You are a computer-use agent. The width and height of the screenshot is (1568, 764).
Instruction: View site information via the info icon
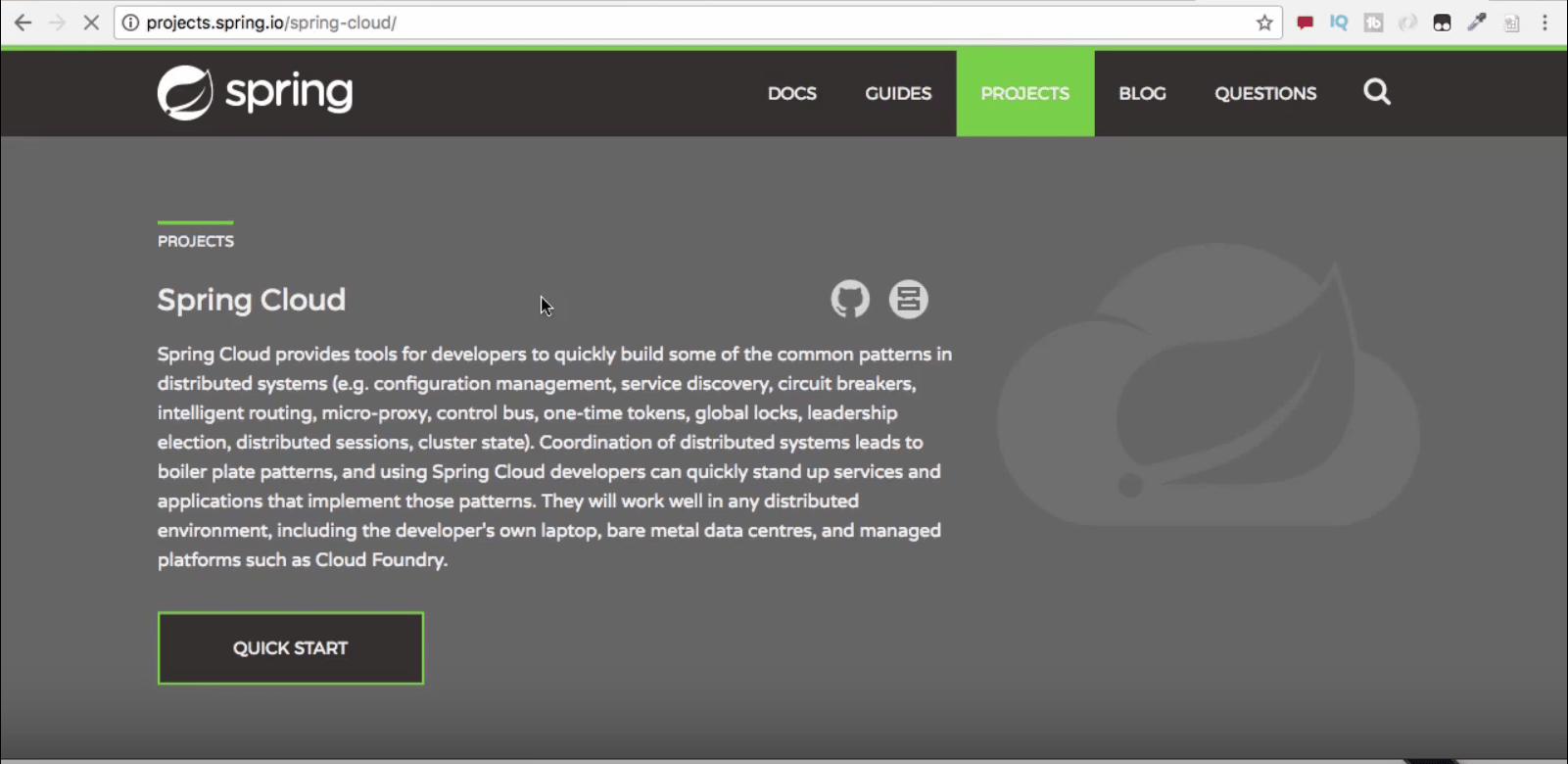coord(130,23)
